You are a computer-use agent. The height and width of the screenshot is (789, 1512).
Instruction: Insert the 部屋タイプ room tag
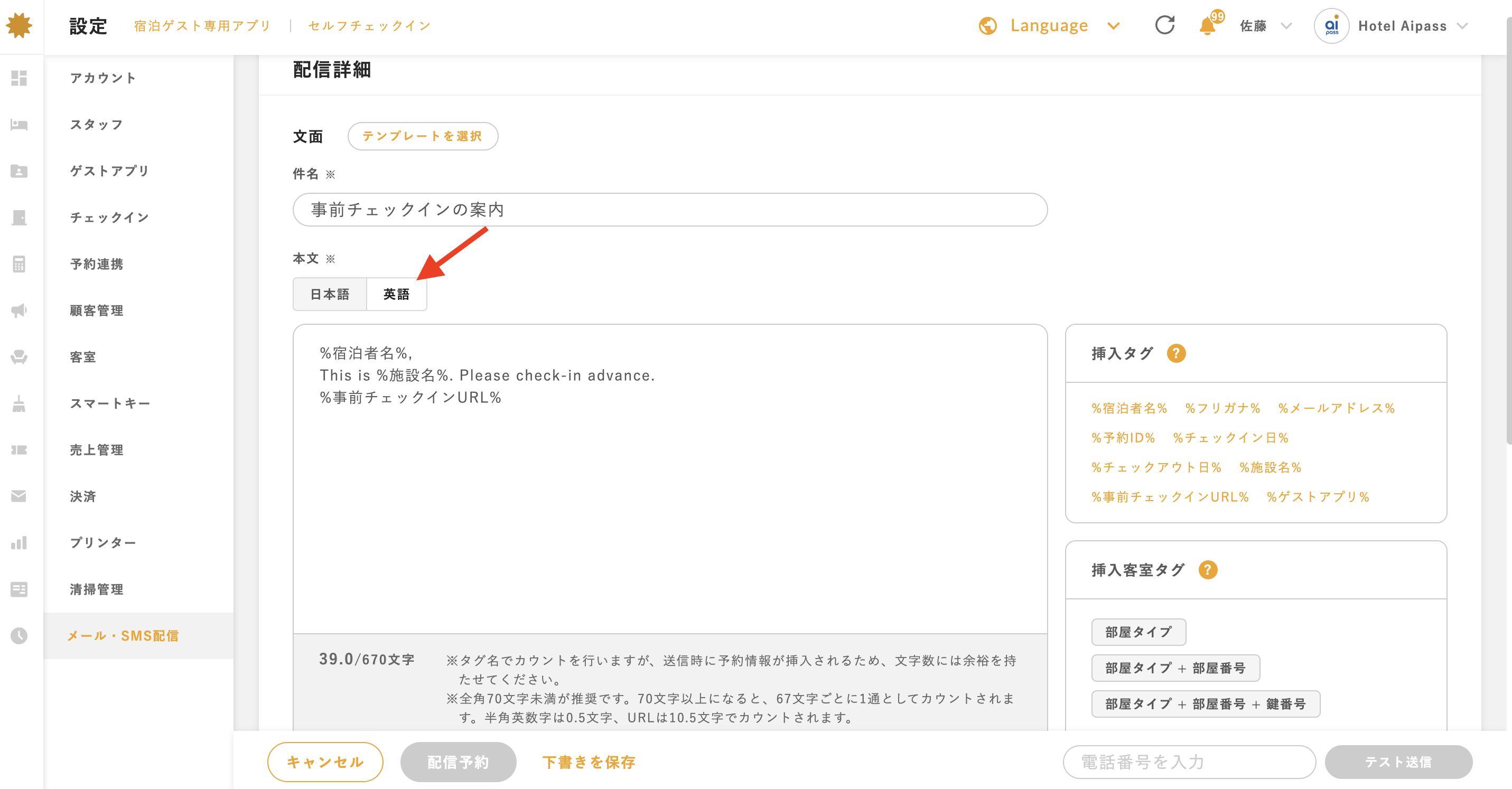pyautogui.click(x=1138, y=632)
